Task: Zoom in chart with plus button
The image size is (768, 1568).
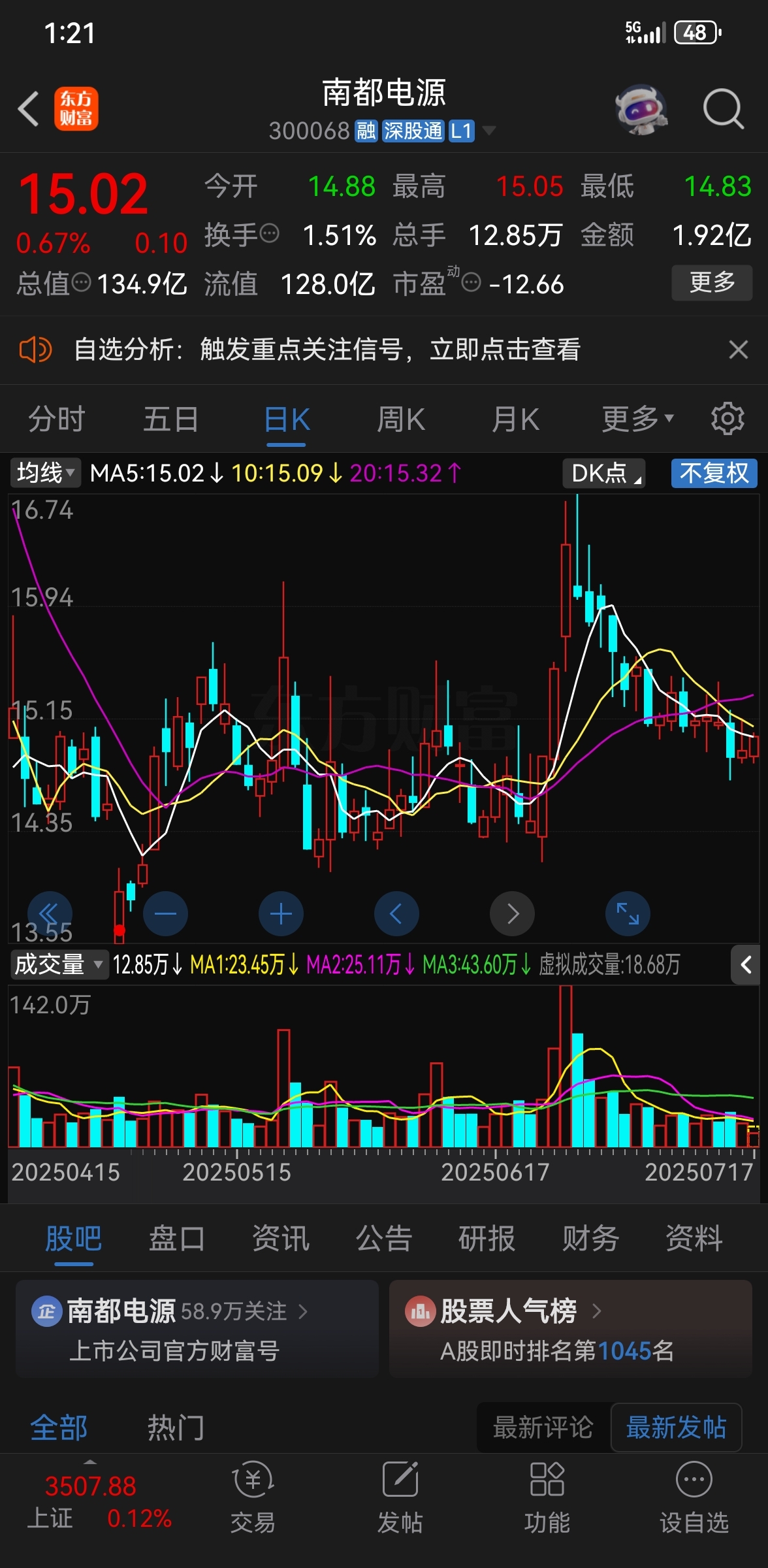Action: click(x=281, y=913)
